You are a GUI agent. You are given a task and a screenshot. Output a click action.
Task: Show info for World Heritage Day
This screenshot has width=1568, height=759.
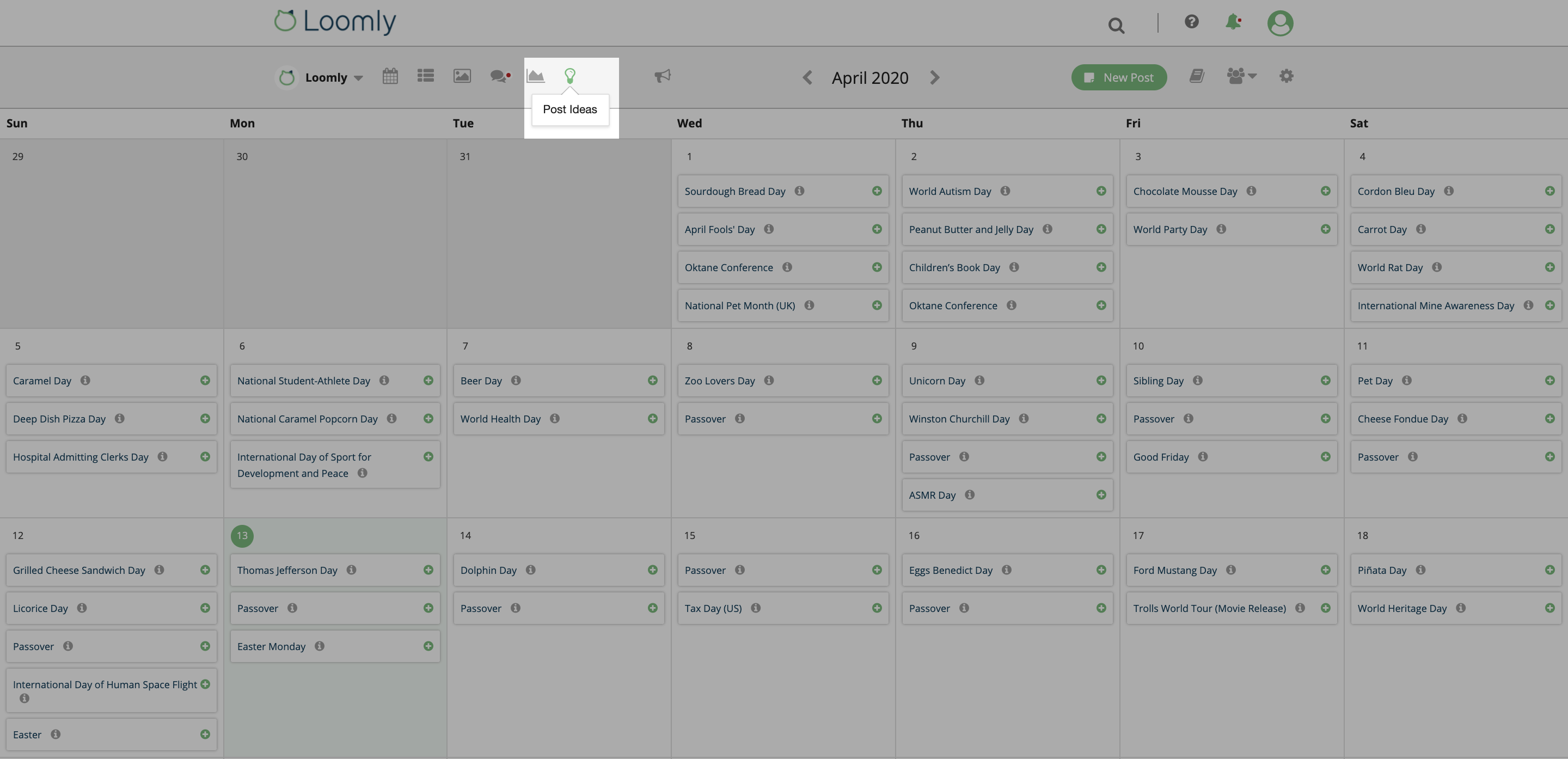[1461, 608]
